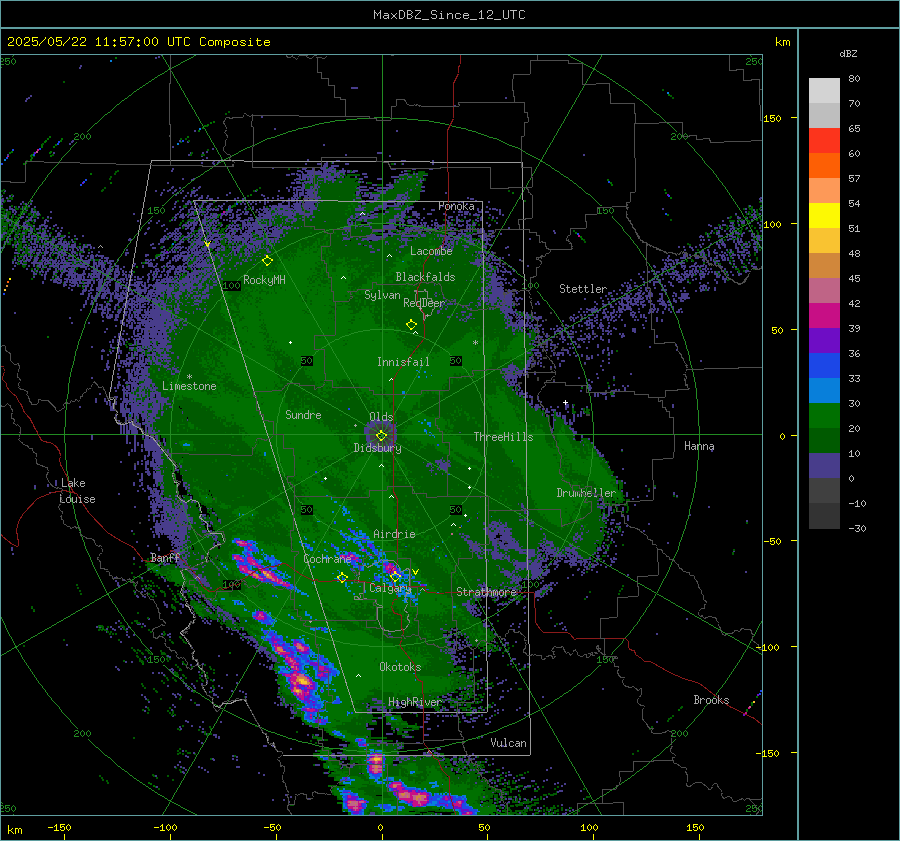Click the -30 value in the dBZ legend
This screenshot has height=841, width=900.
(x=857, y=528)
